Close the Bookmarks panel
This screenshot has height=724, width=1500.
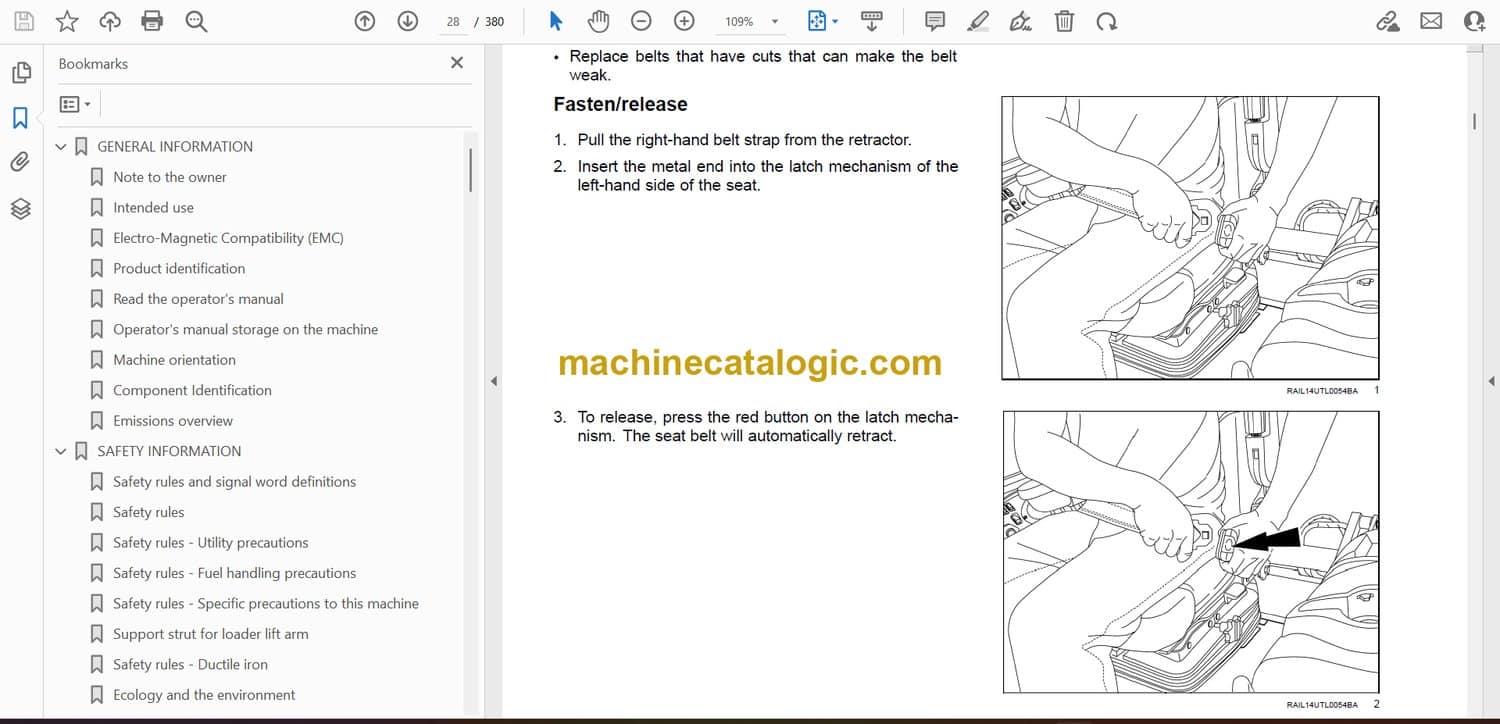pos(457,63)
